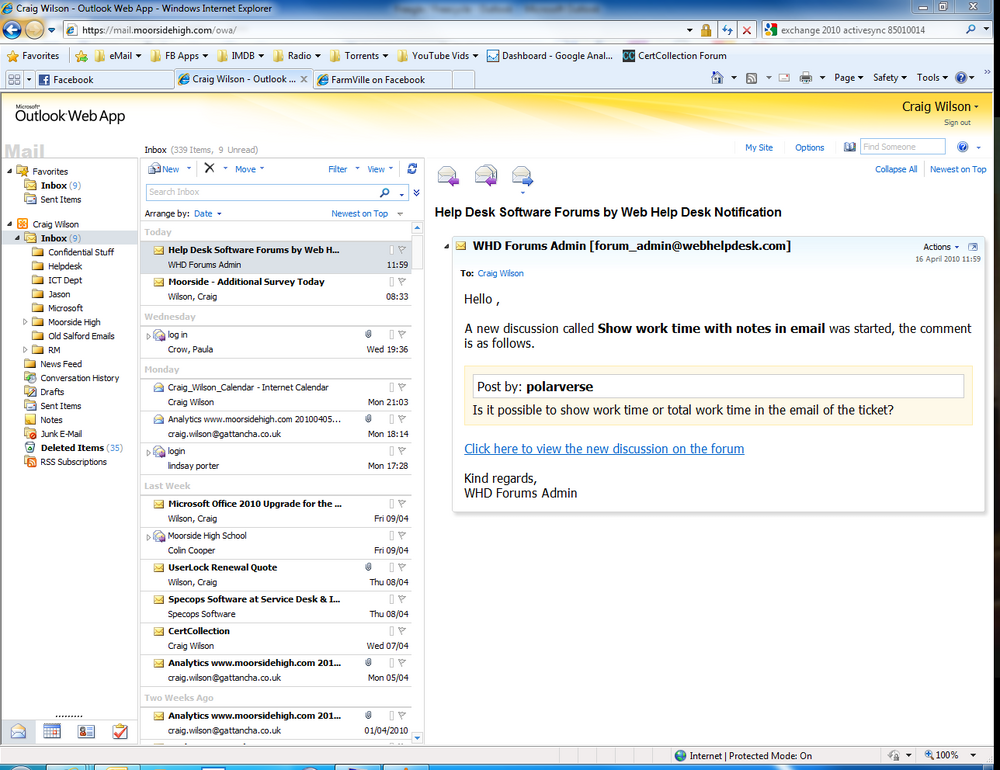Open the New message dropdown arrow
The height and width of the screenshot is (770, 1000).
click(x=189, y=168)
